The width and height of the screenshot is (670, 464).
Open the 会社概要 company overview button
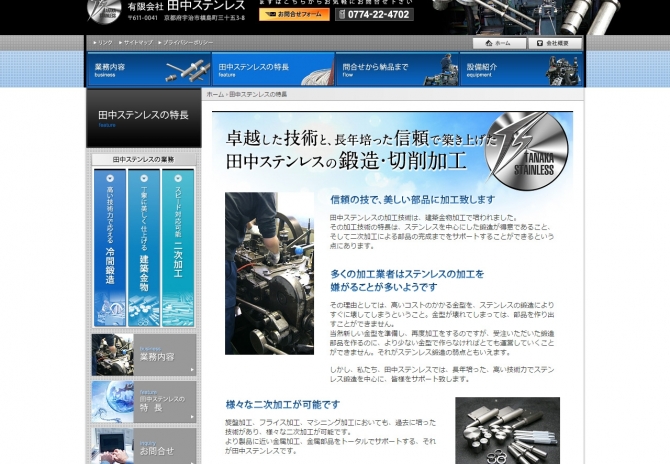[555, 43]
